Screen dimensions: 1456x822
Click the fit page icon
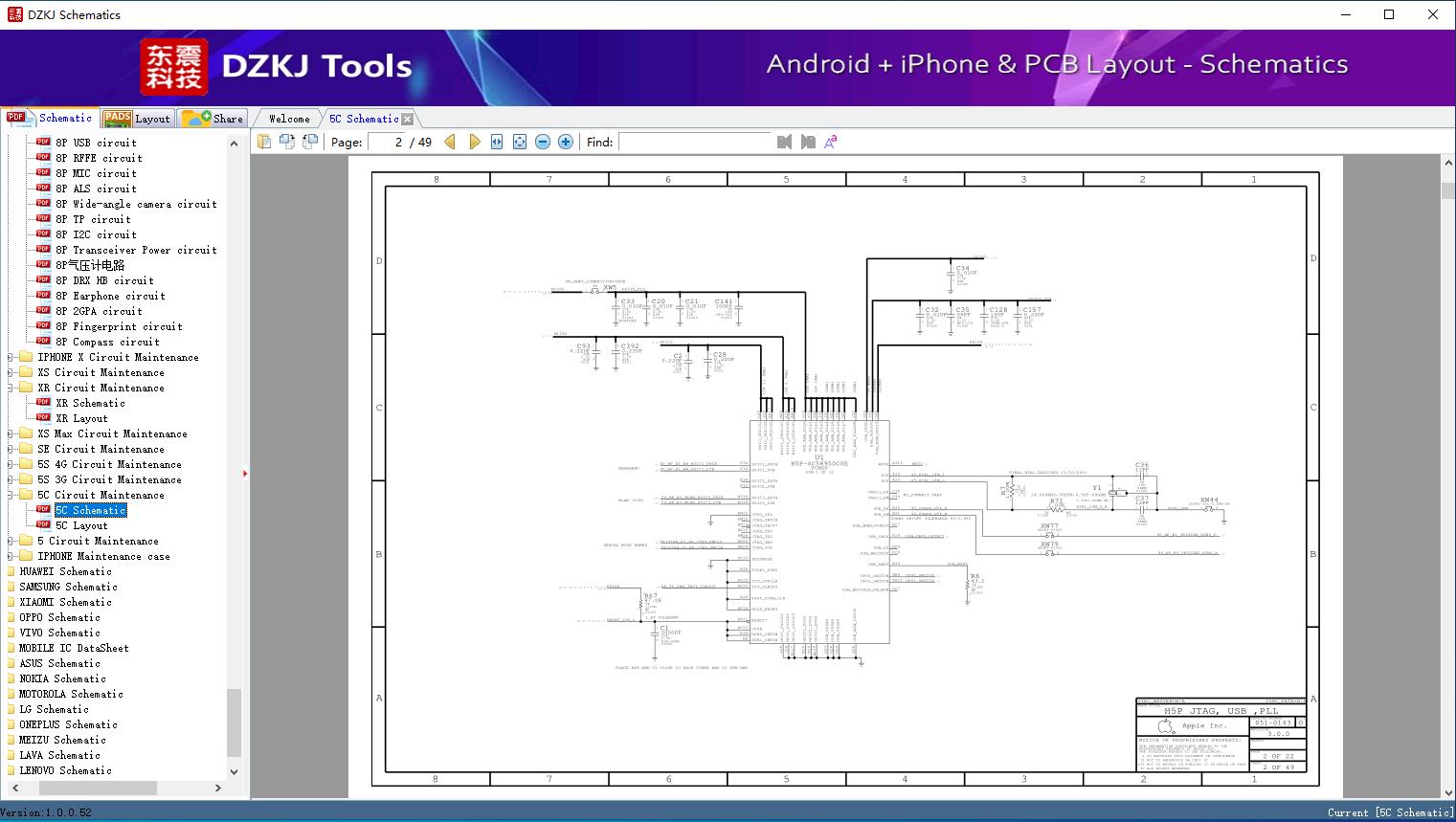(520, 142)
